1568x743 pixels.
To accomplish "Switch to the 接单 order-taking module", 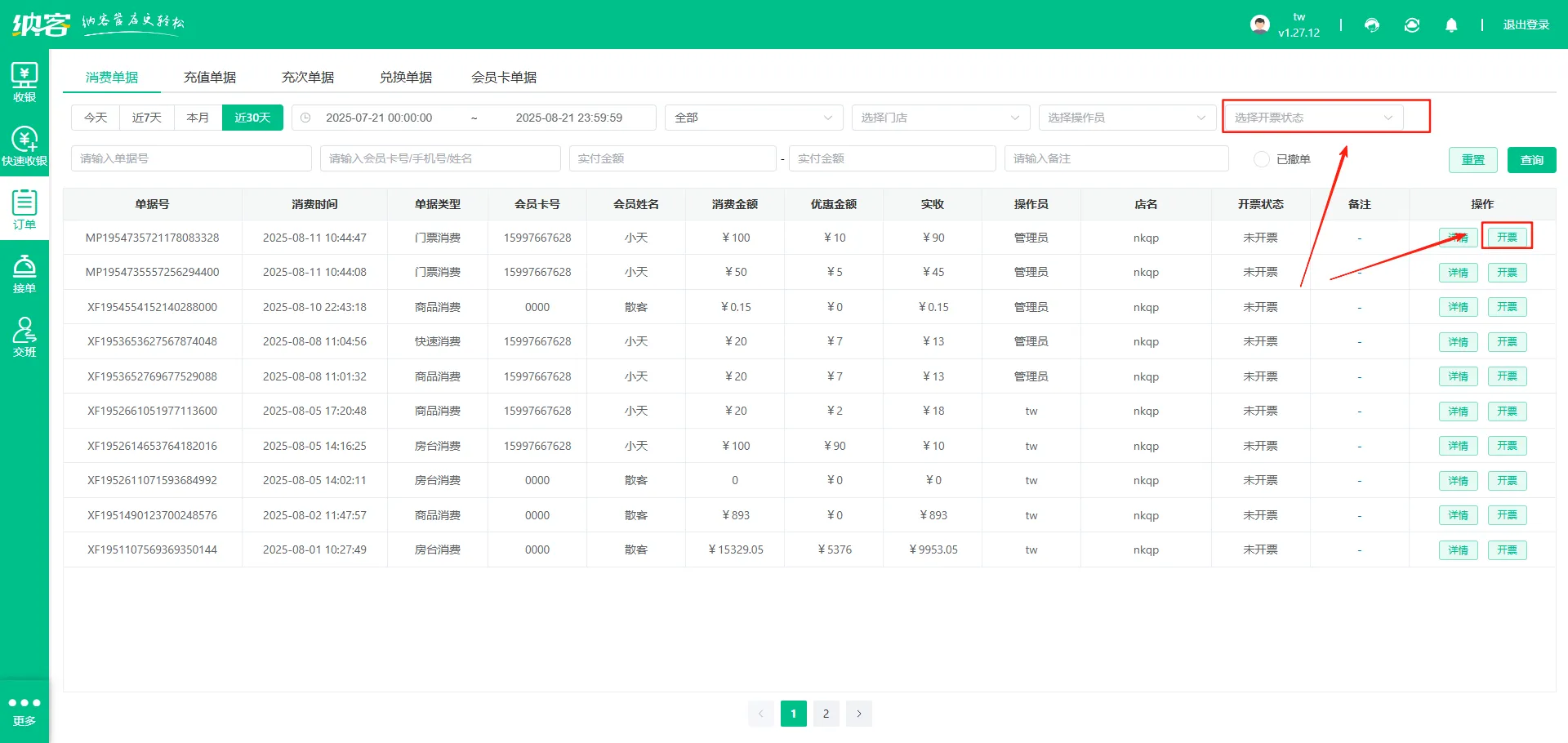I will coord(24,272).
